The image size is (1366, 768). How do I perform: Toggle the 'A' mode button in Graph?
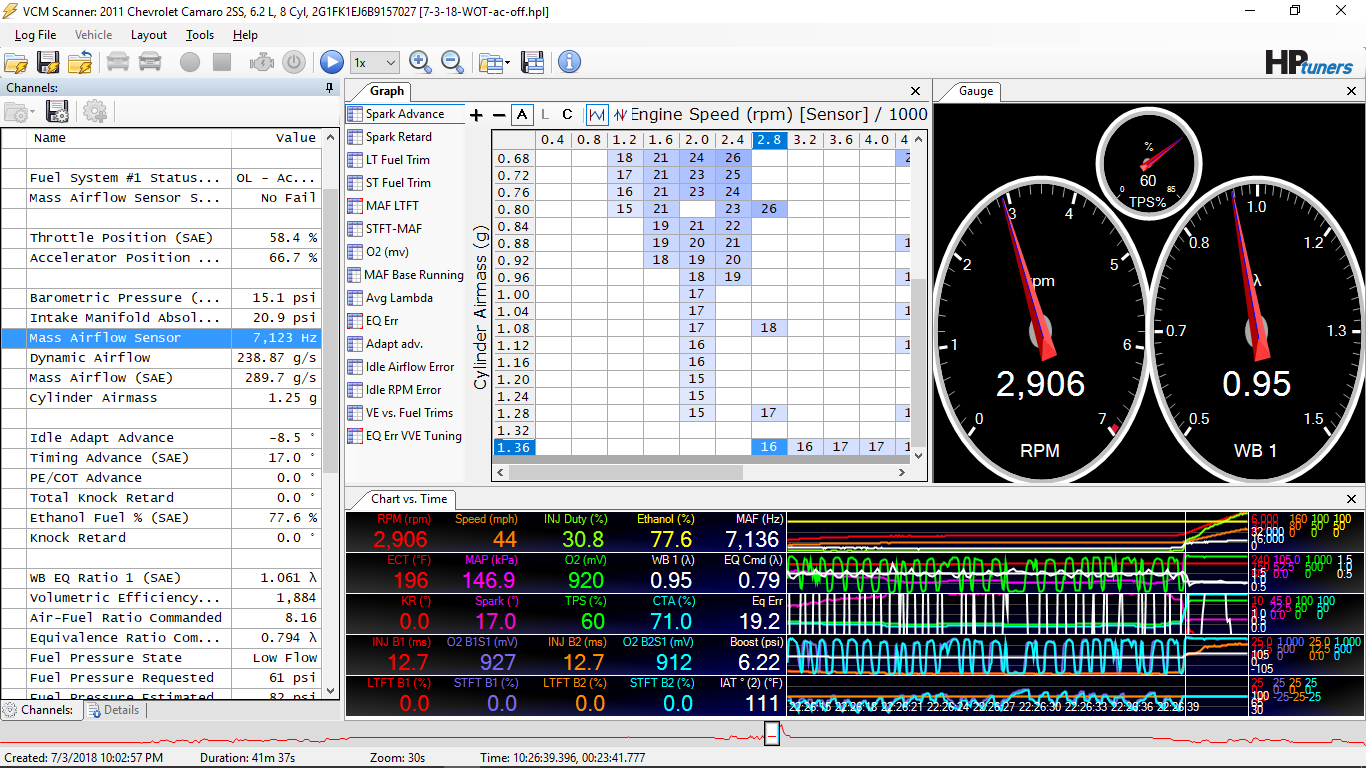(x=522, y=115)
